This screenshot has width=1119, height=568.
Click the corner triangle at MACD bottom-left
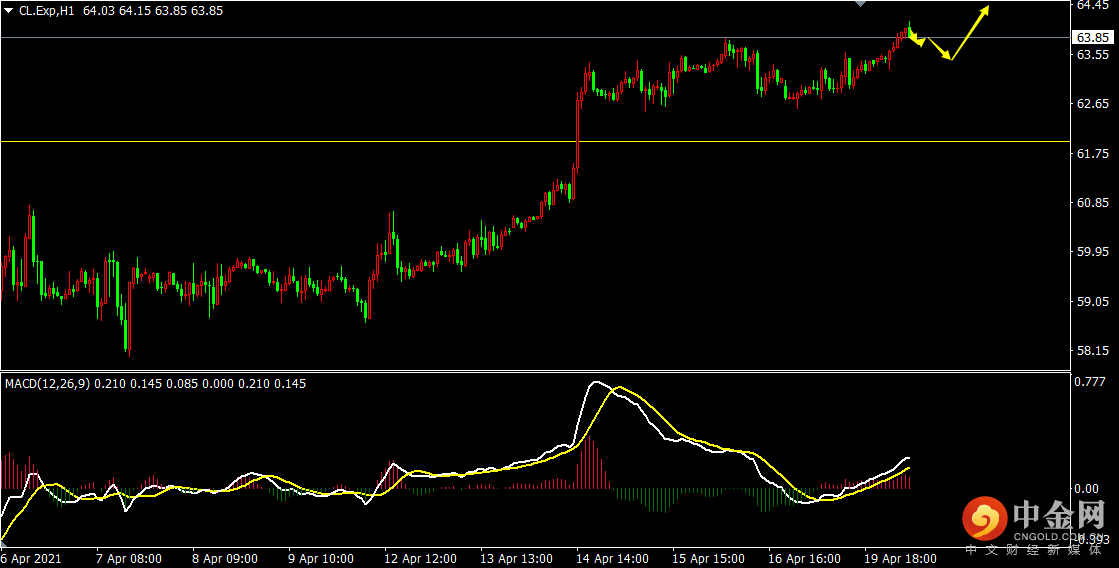pos(3,544)
